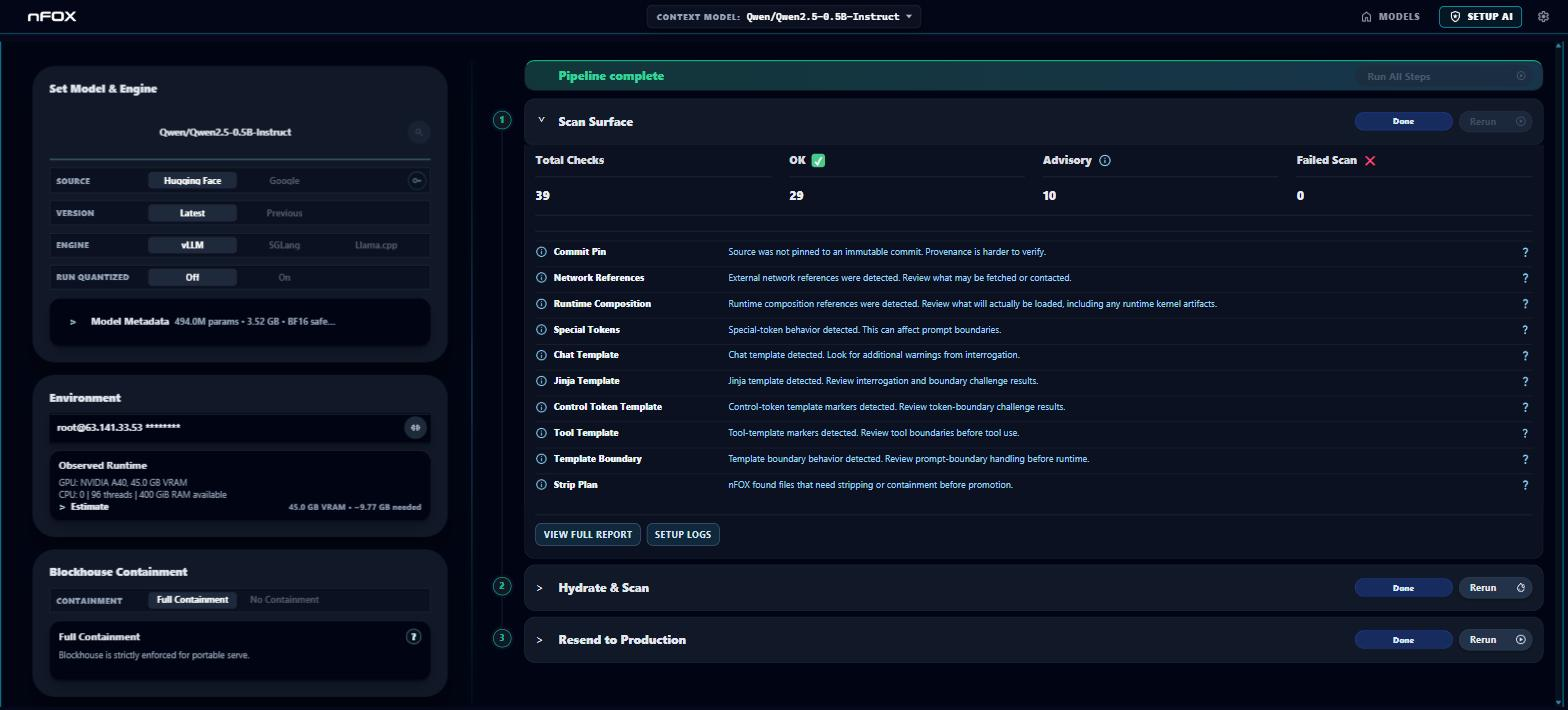1568x710 pixels.
Task: Click the View Full Report button
Action: [x=588, y=535]
